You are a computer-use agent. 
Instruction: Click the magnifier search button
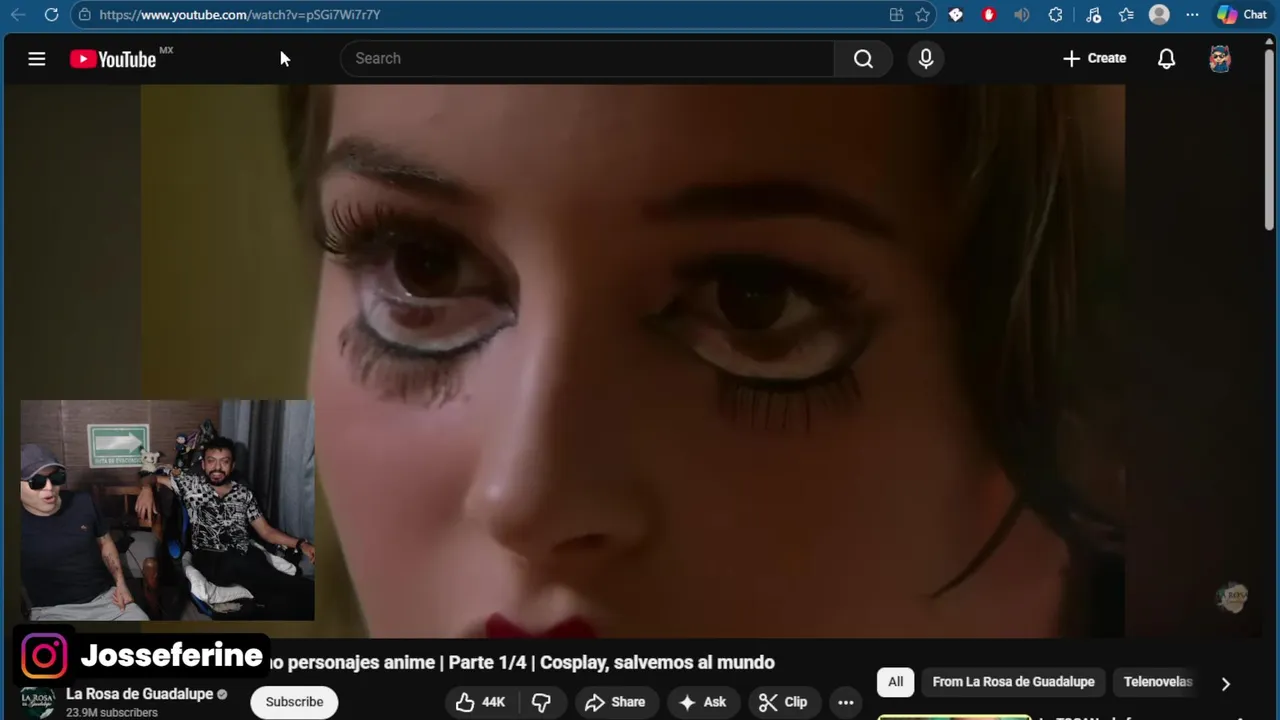863,59
